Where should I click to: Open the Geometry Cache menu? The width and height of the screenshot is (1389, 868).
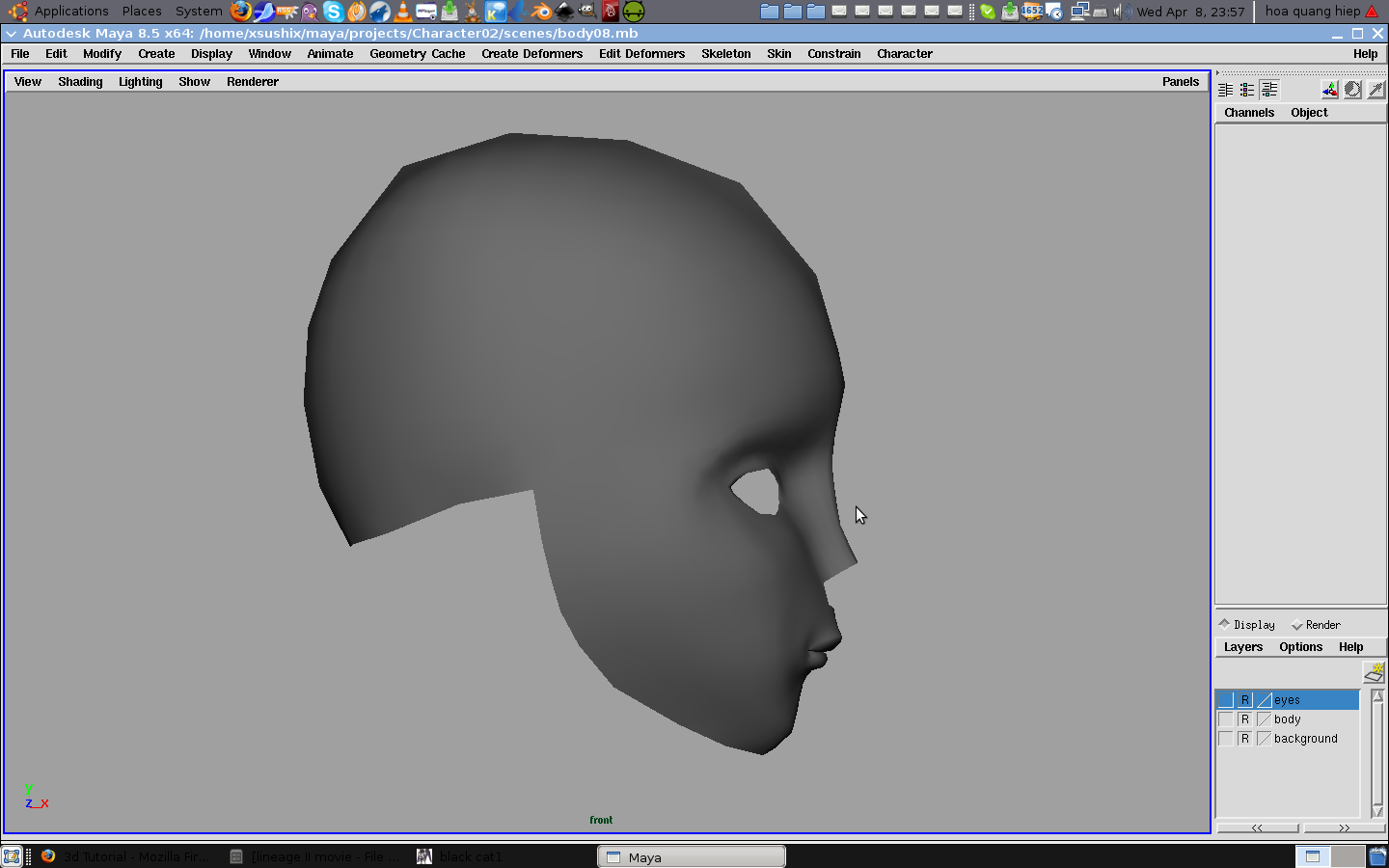418,54
